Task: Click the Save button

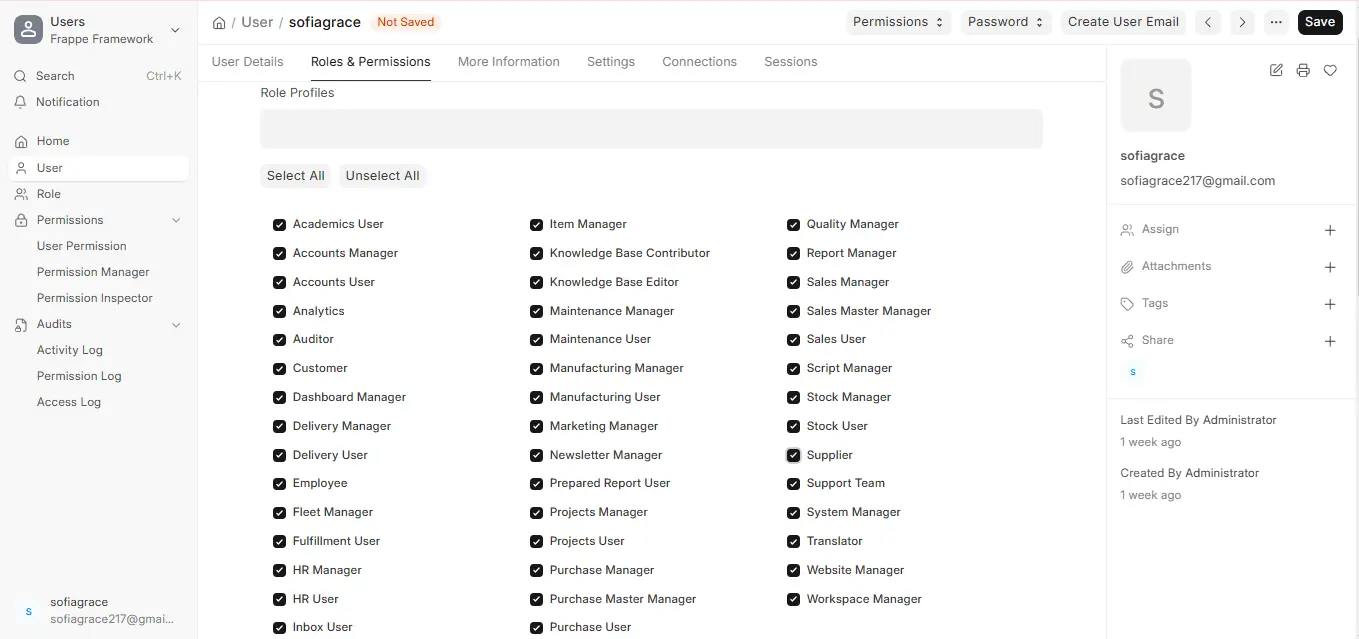Action: [x=1320, y=22]
